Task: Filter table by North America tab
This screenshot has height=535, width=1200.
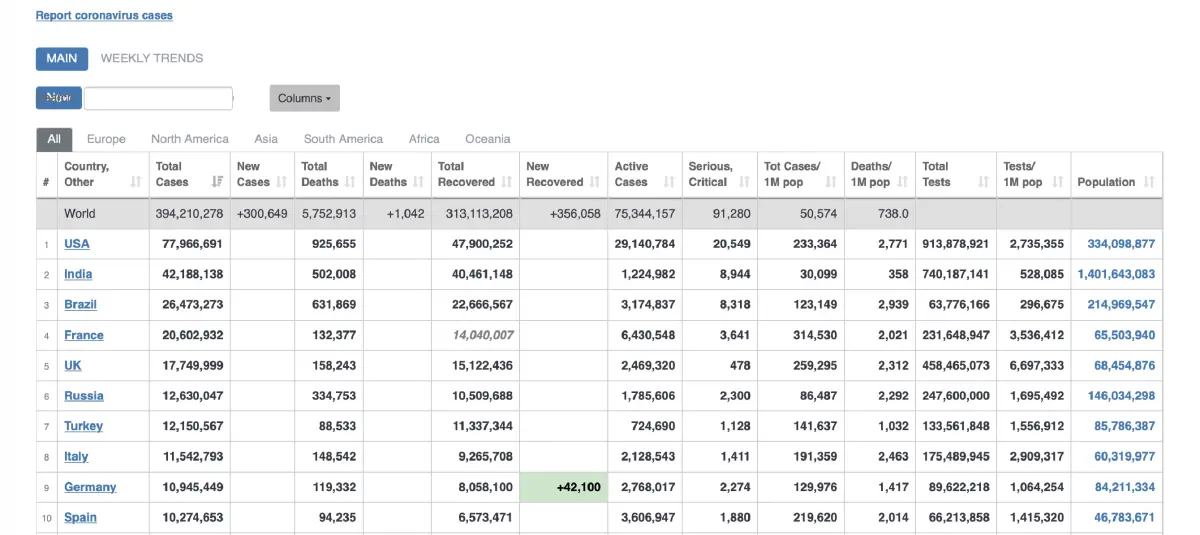Action: pos(190,139)
